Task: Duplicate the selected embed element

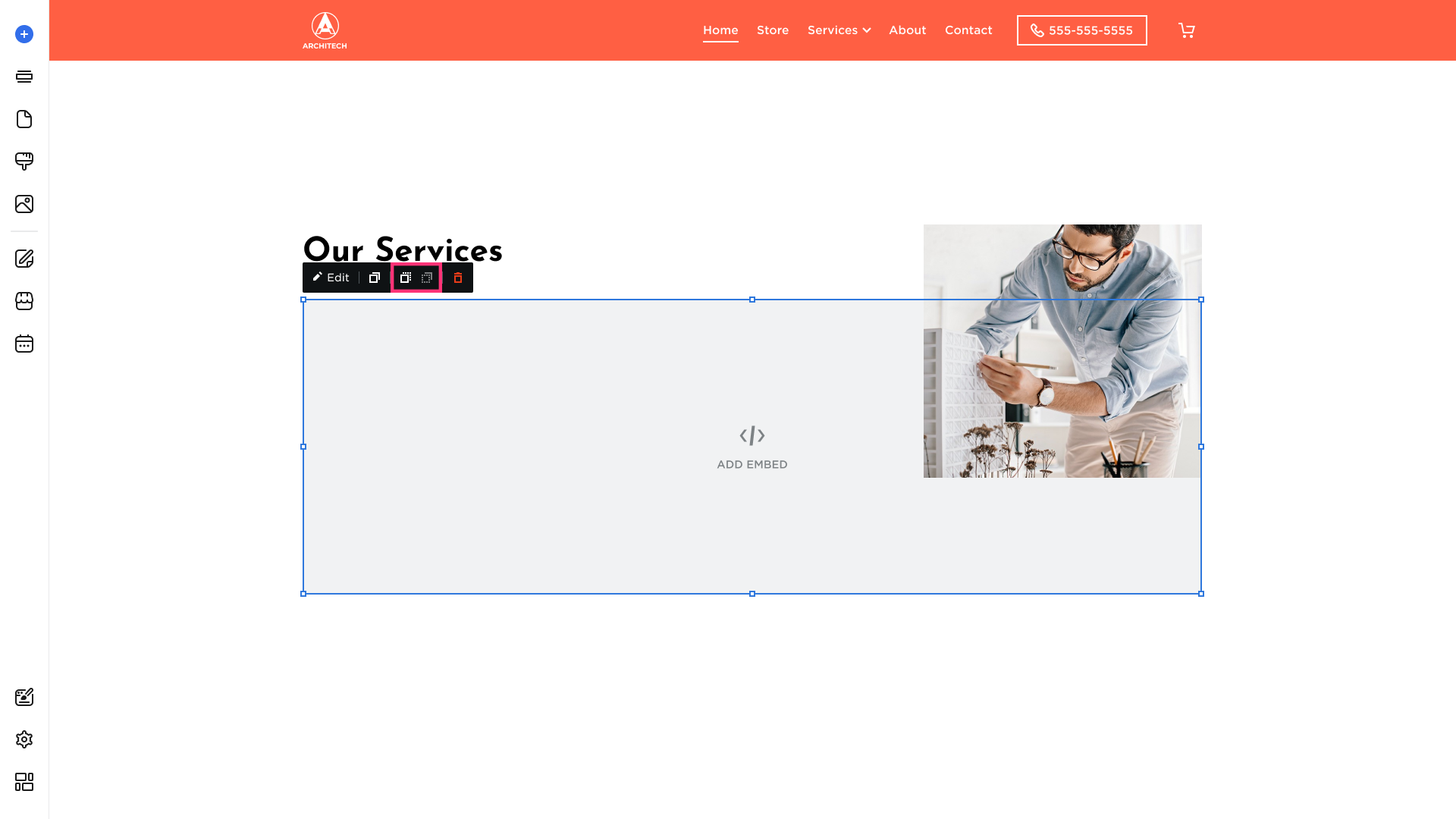Action: click(374, 278)
